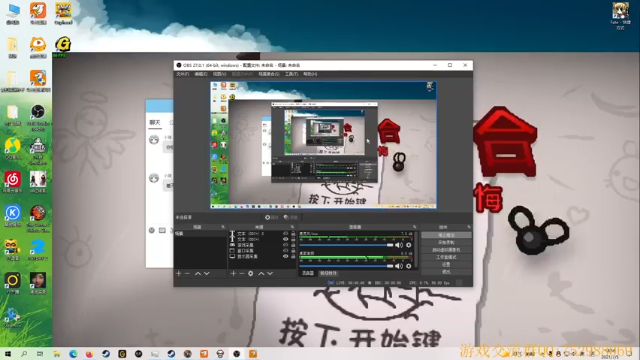Open the OBS Studio desktop shortcut

click(x=38, y=117)
